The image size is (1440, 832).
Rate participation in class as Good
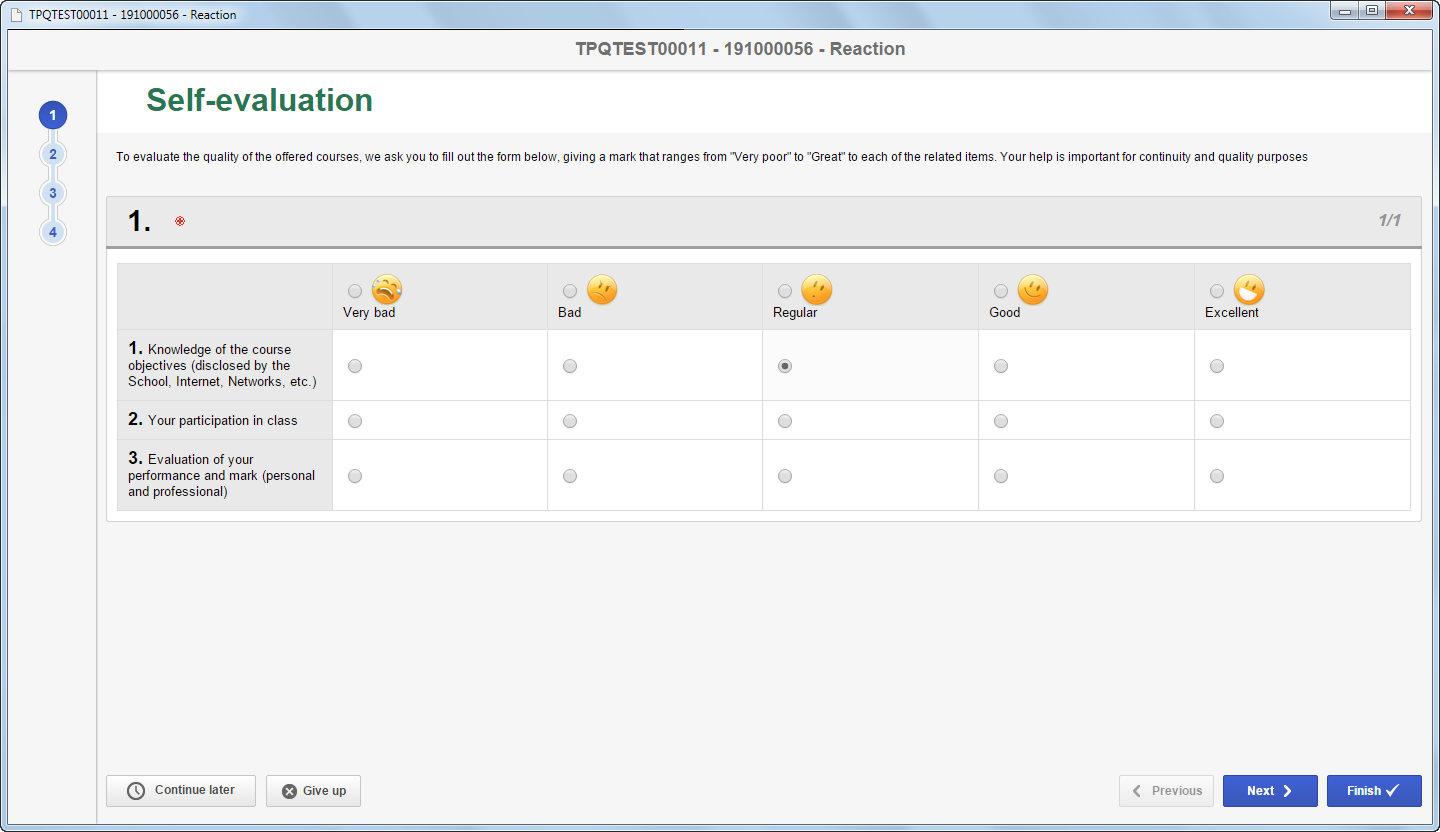coord(1001,421)
